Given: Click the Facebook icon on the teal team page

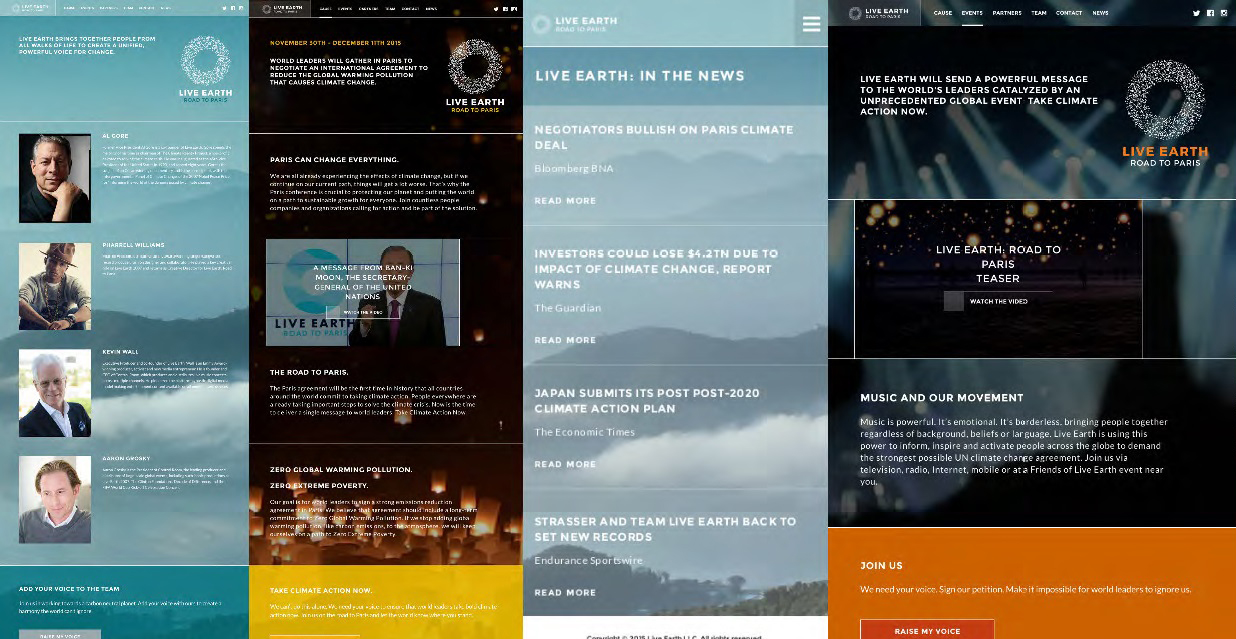Looking at the screenshot, I should (234, 8).
